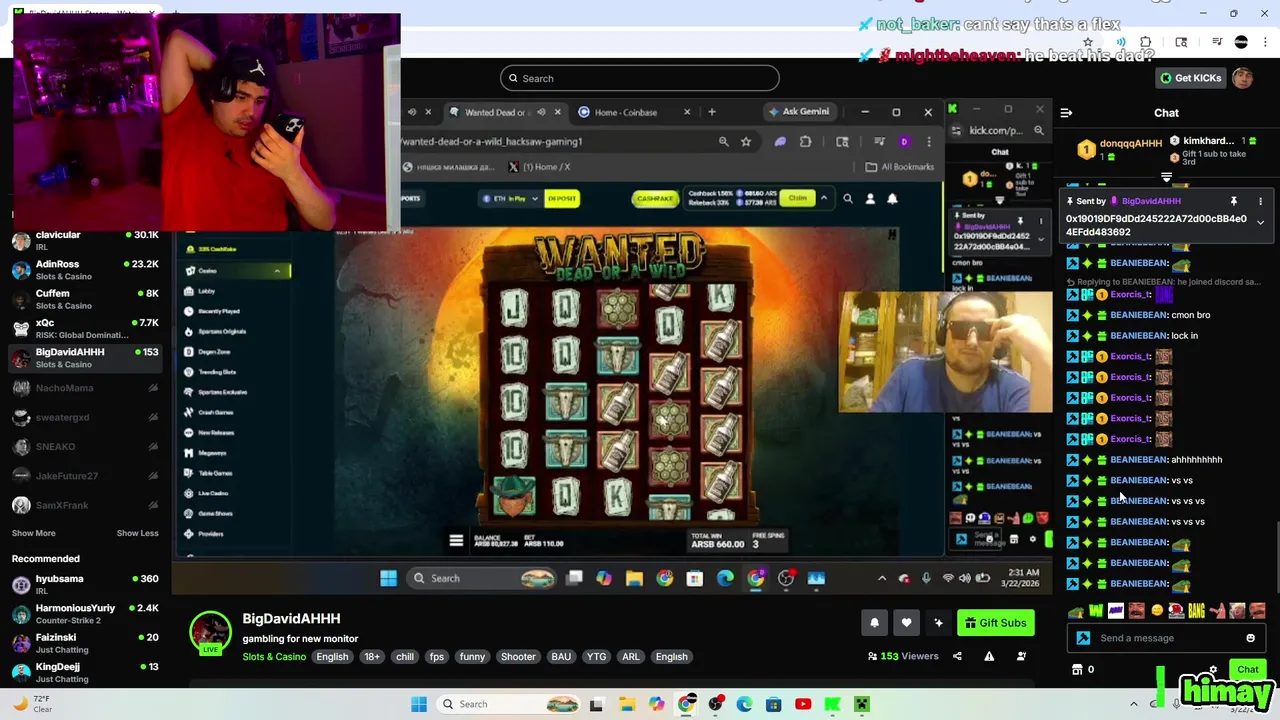1280x720 pixels.
Task: Collapse the Casino sidebar section chevron
Action: point(277,271)
